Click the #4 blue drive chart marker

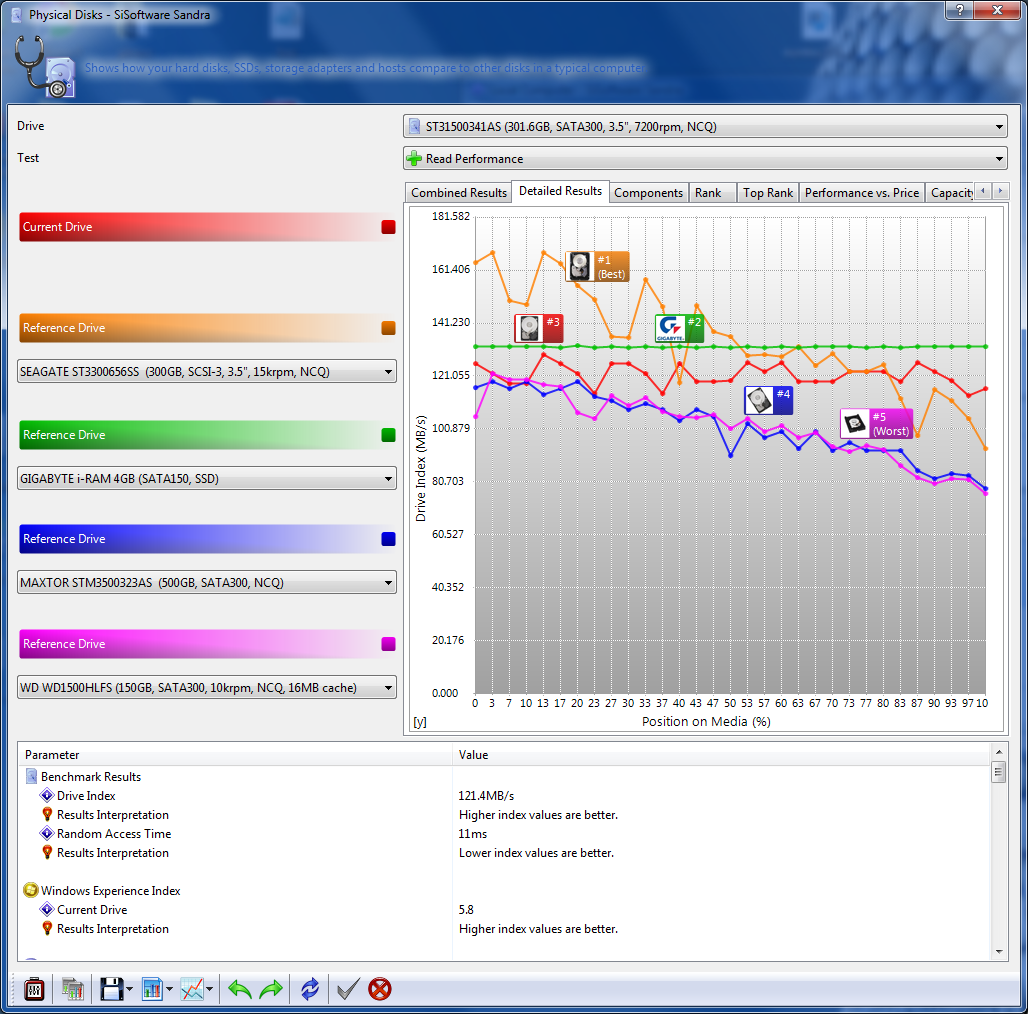[x=768, y=400]
